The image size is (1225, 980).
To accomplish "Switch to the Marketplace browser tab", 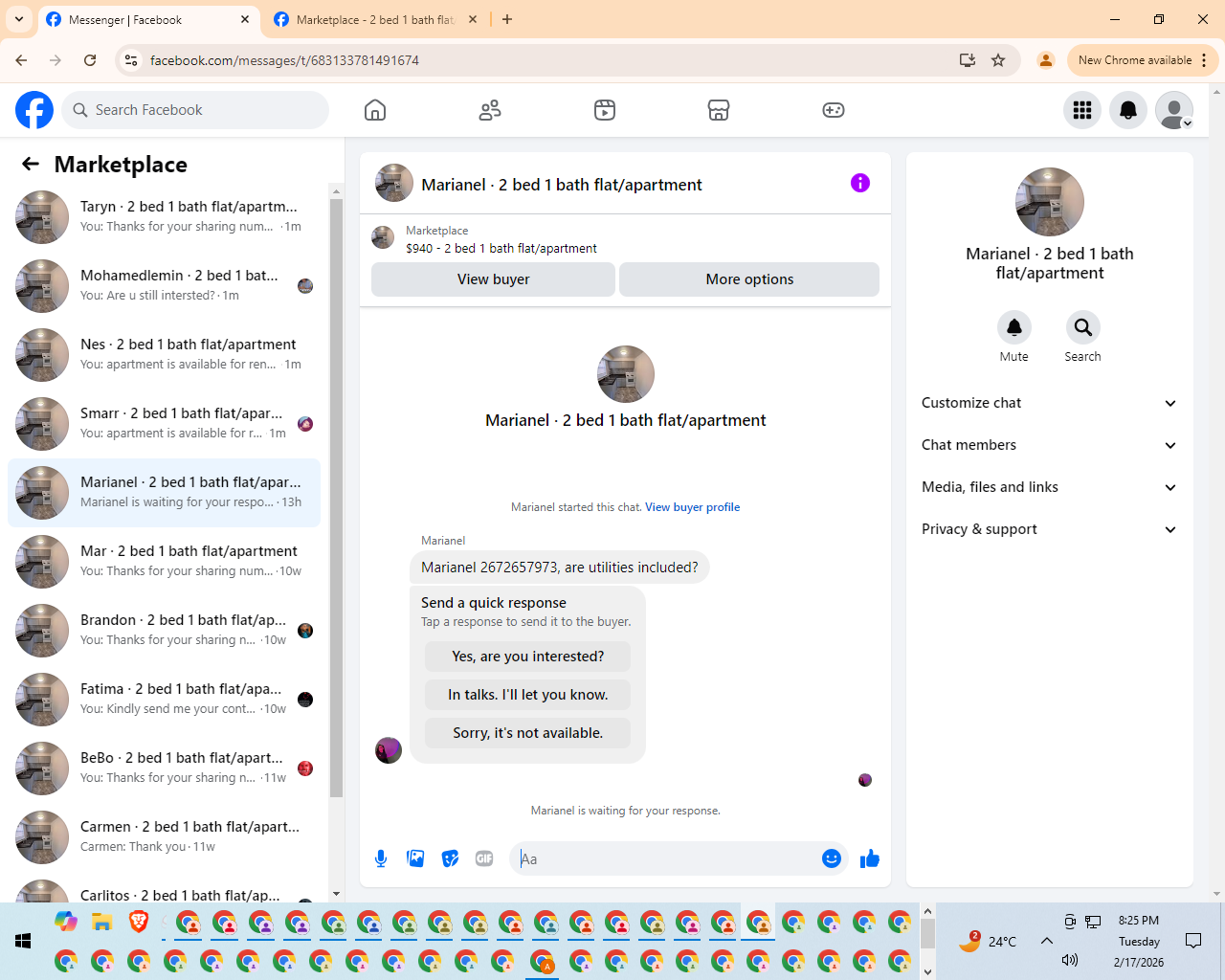I will [x=375, y=19].
